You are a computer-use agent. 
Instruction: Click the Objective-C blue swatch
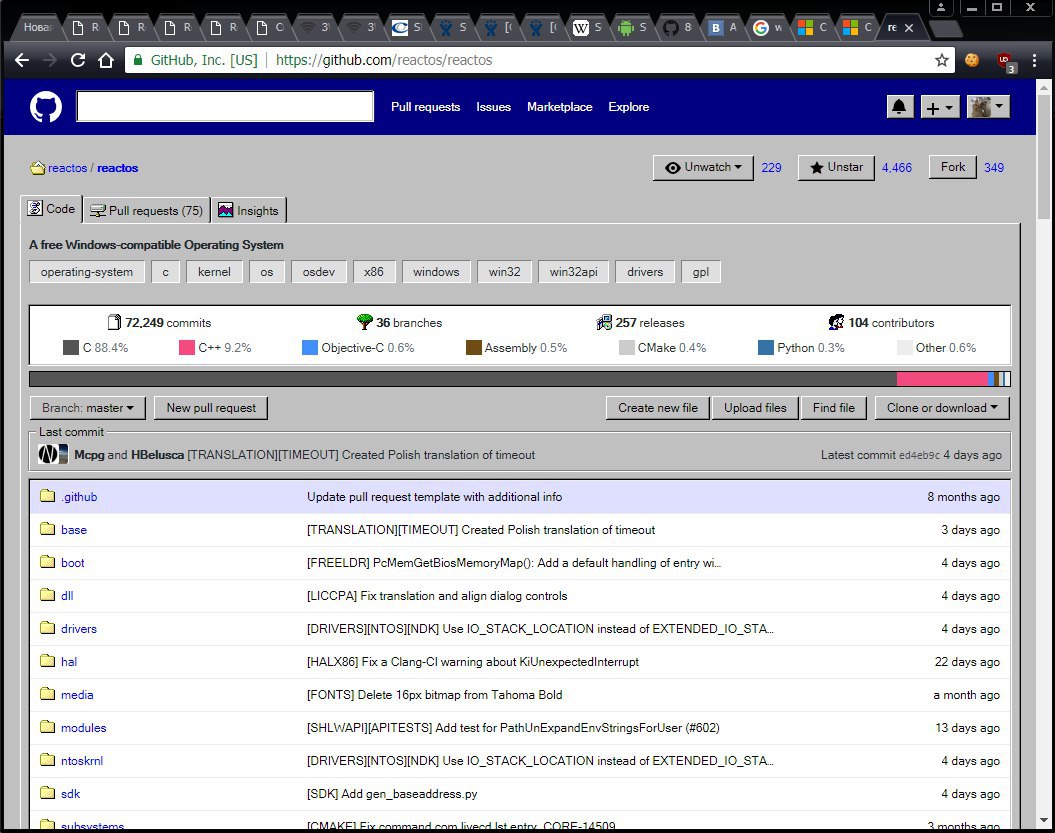(x=310, y=347)
